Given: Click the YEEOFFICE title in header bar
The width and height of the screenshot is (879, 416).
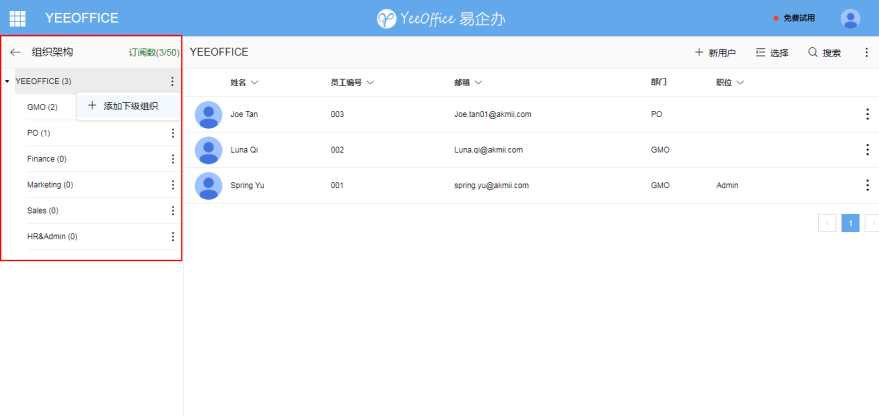Looking at the screenshot, I should [82, 19].
